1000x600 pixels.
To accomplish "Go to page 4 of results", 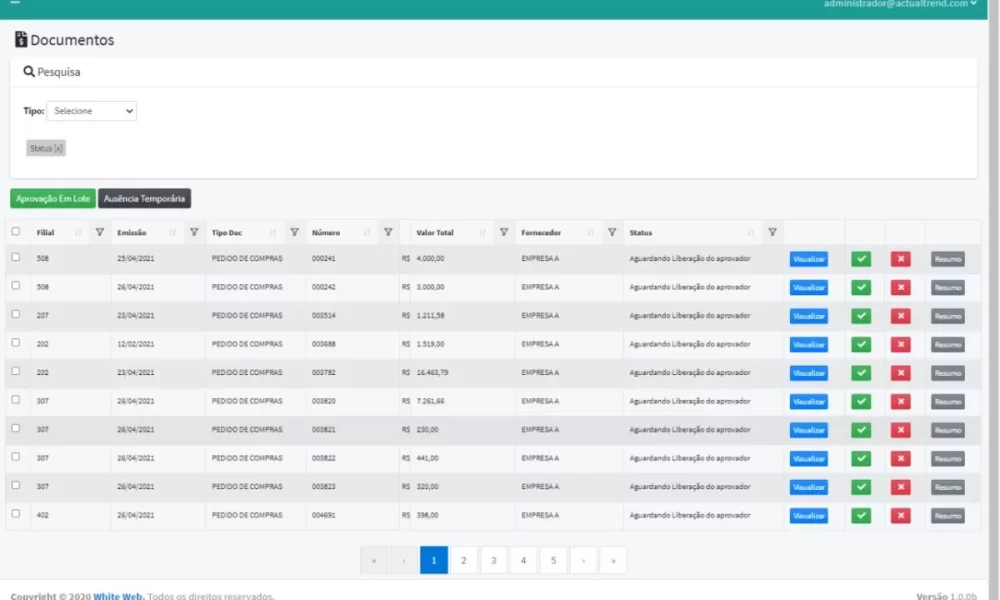I will [524, 560].
